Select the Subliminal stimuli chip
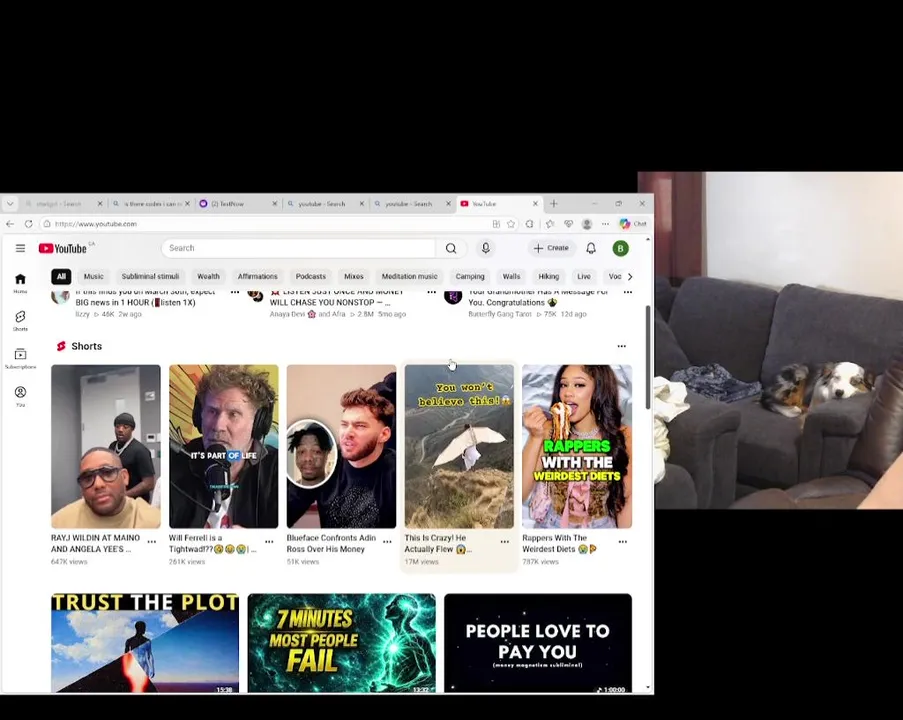This screenshot has width=903, height=720. 150,276
